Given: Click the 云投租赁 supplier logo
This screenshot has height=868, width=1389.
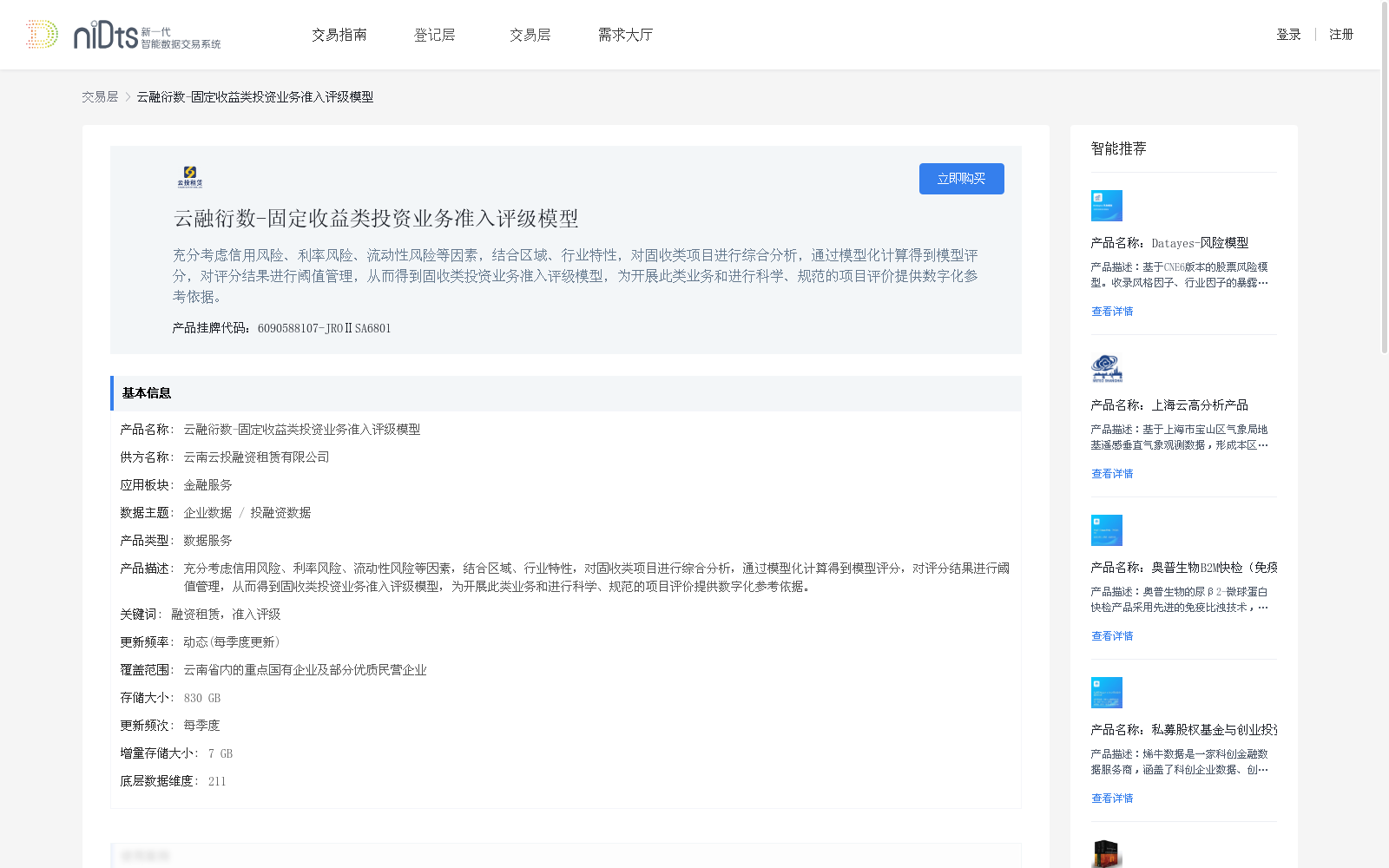Looking at the screenshot, I should [190, 177].
